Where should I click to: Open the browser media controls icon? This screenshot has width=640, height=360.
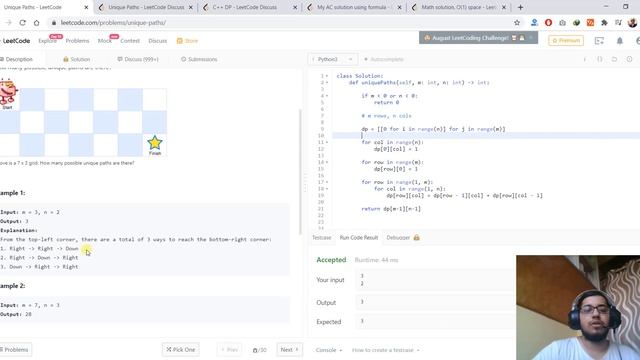pyautogui.click(x=618, y=23)
